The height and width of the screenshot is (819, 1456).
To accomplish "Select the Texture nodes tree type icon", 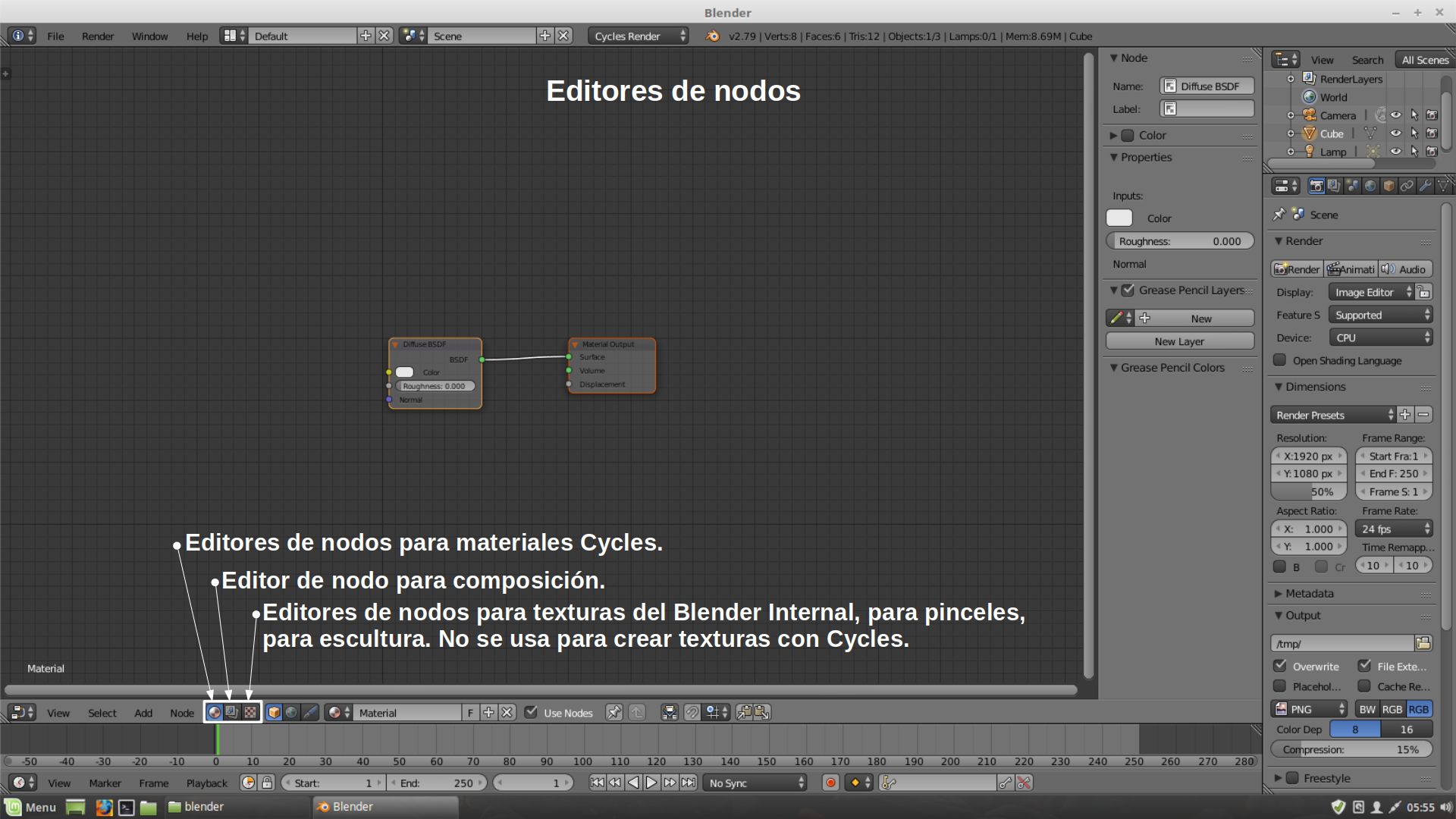I will click(250, 712).
